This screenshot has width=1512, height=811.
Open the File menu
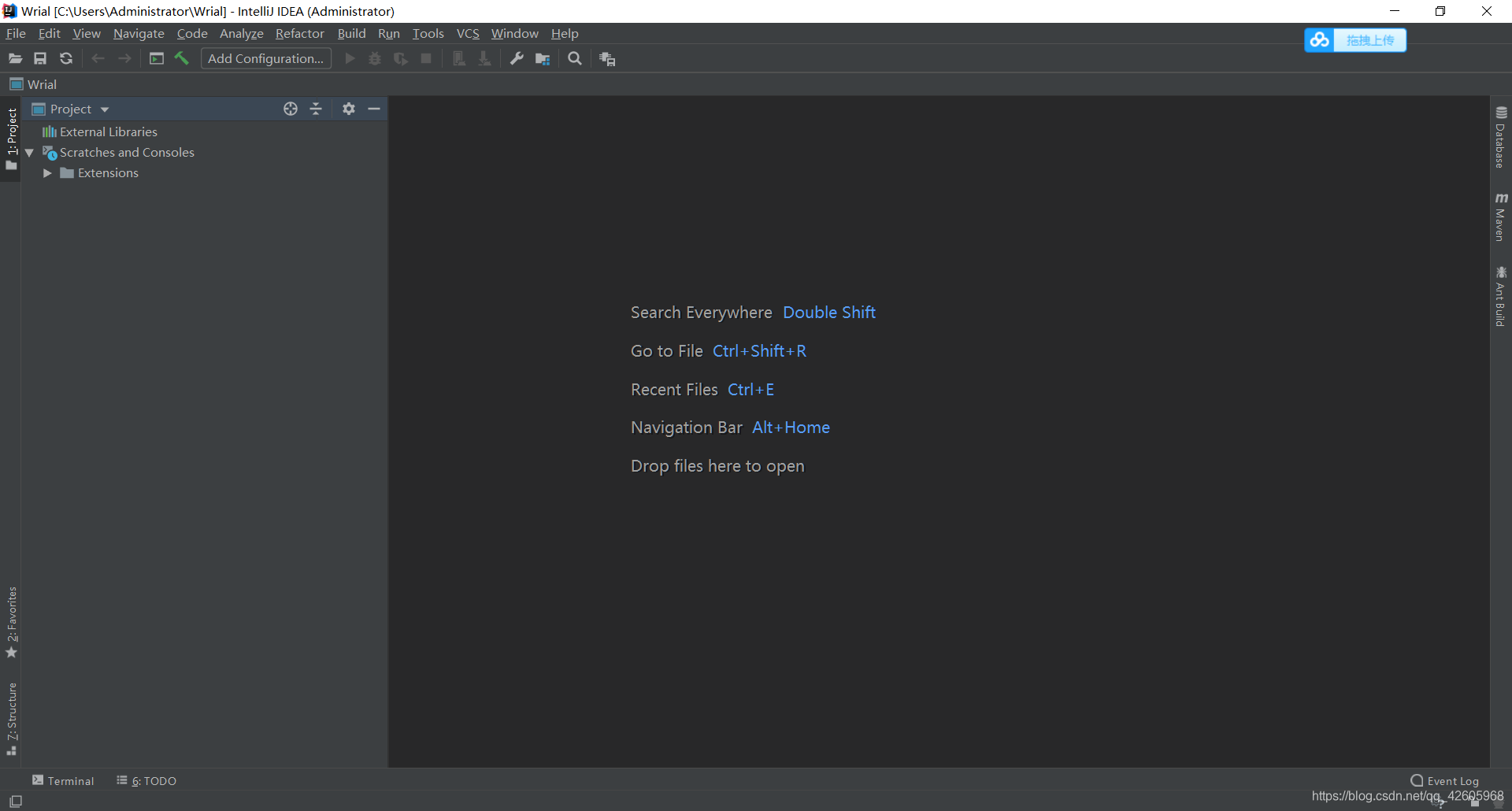coord(16,33)
